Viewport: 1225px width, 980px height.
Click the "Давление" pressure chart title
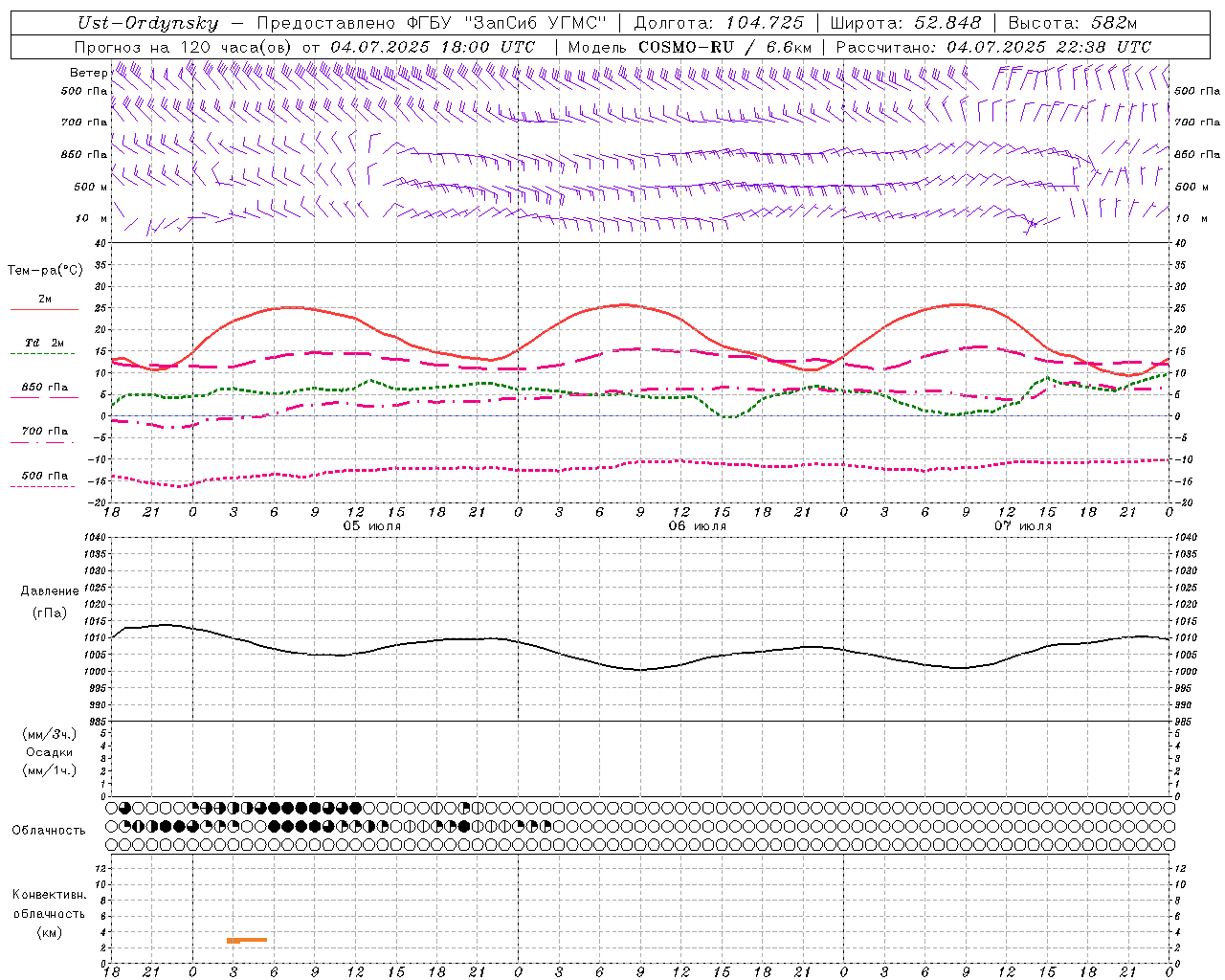50,591
